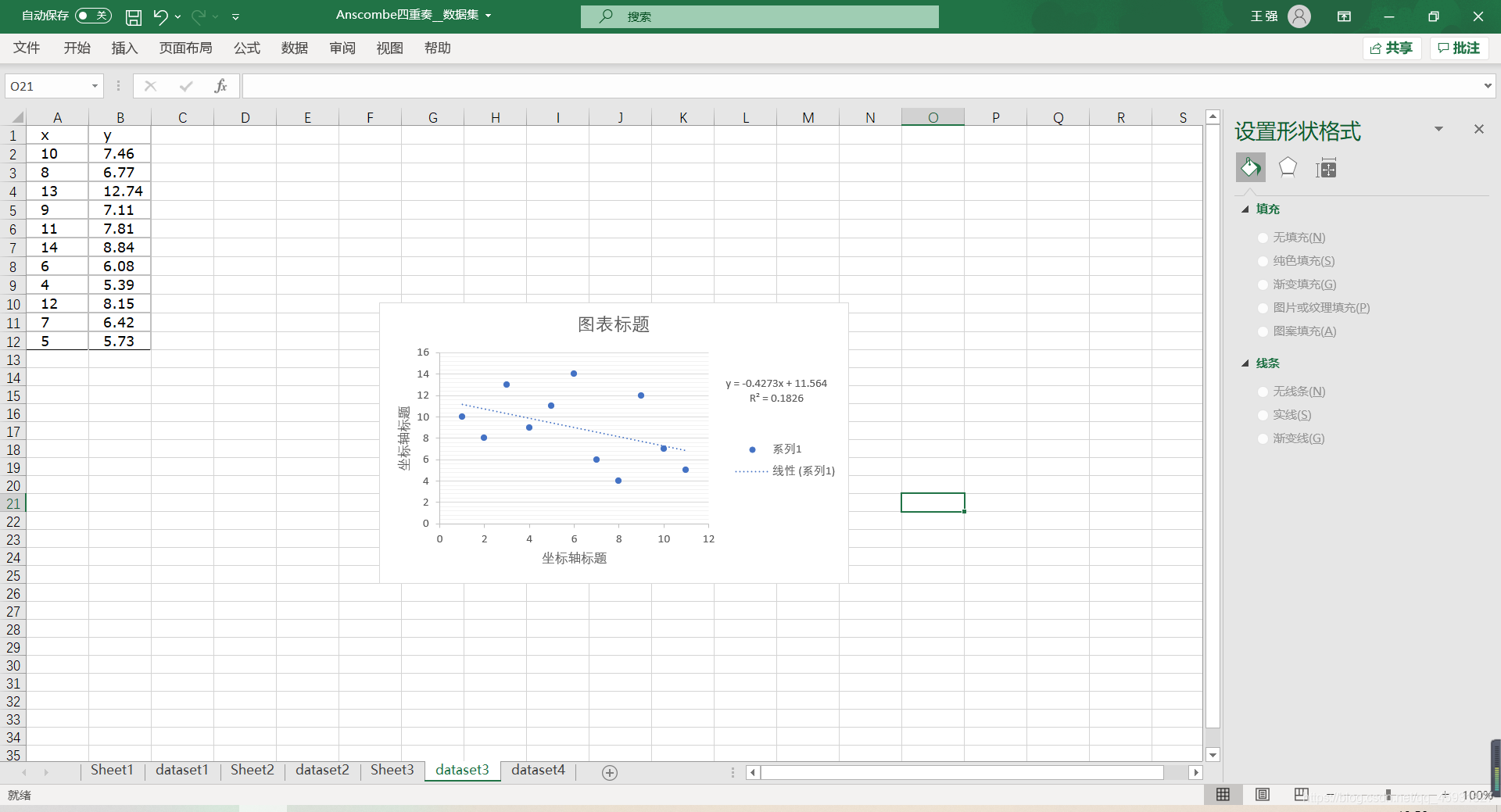Collapse the 线条 section

coord(1245,363)
